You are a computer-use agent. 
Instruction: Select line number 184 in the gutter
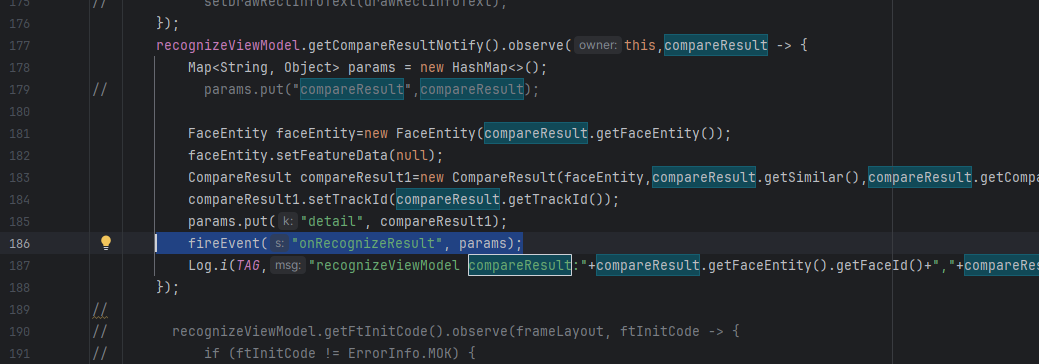coord(21,199)
